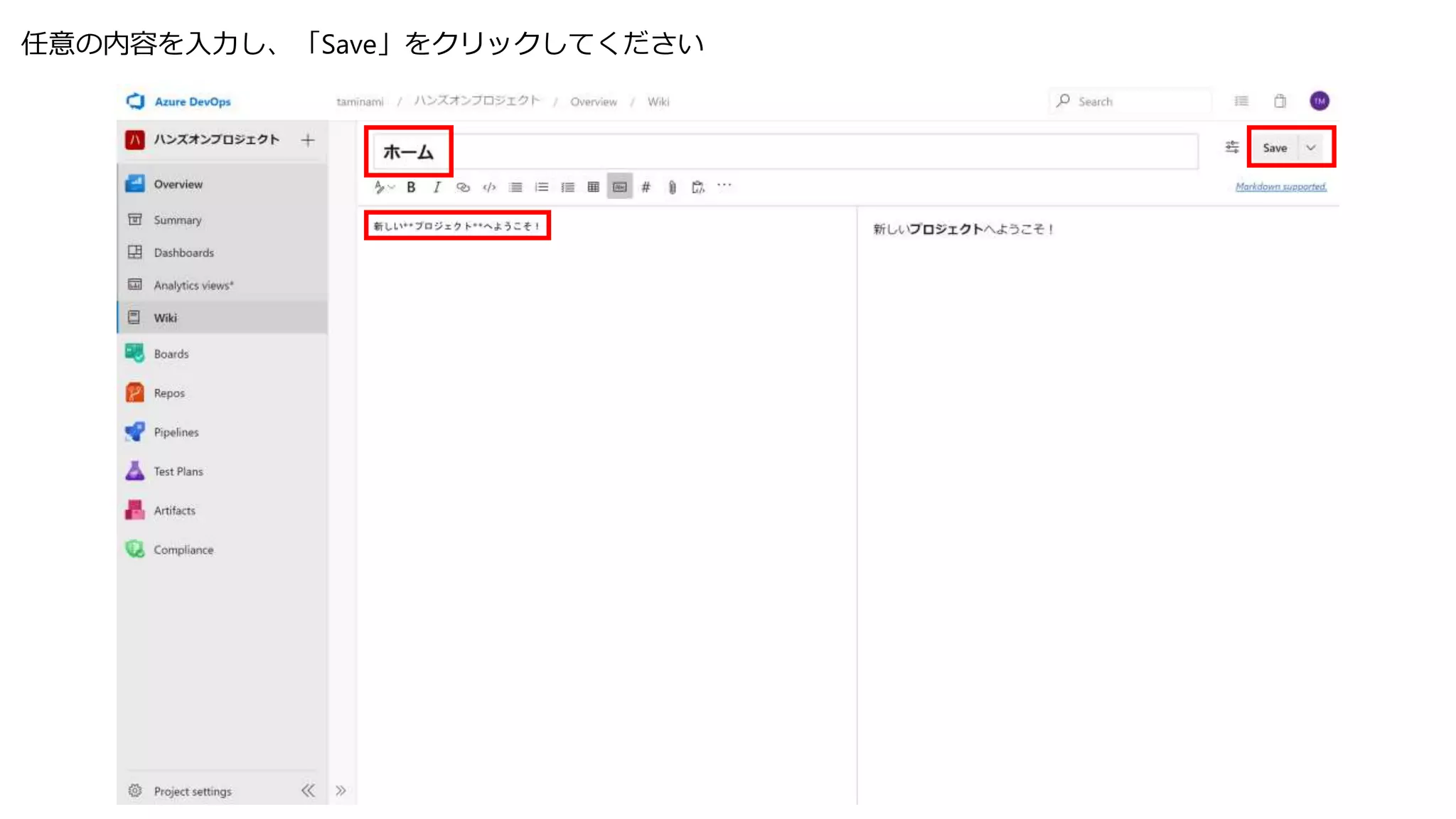Attach a file with the paperclip icon

click(672, 188)
